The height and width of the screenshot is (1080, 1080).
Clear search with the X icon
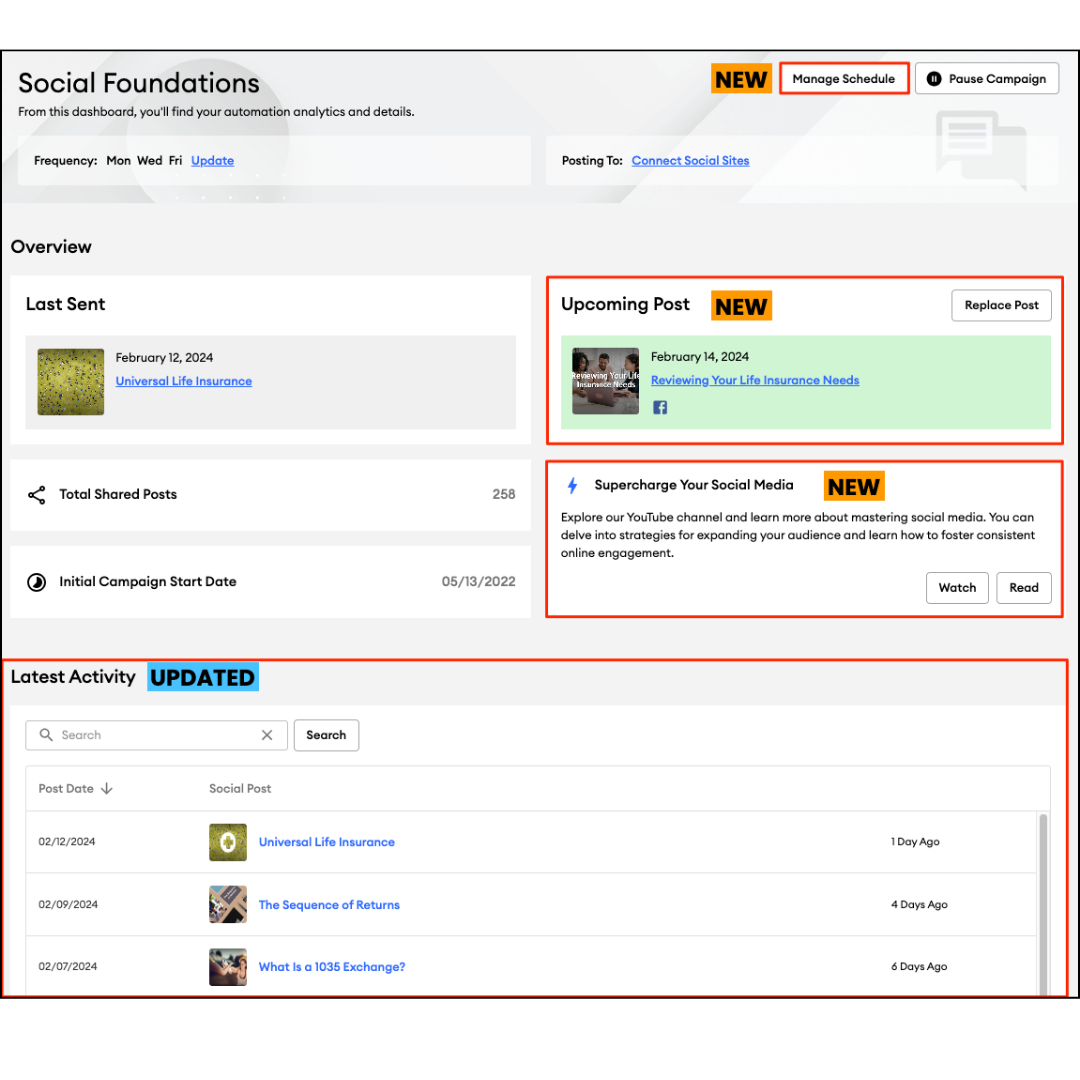[267, 735]
